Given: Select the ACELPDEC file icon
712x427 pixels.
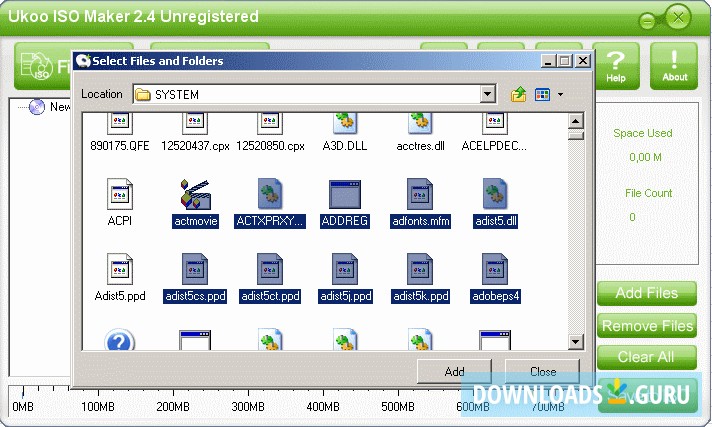Looking at the screenshot, I should click(x=494, y=124).
